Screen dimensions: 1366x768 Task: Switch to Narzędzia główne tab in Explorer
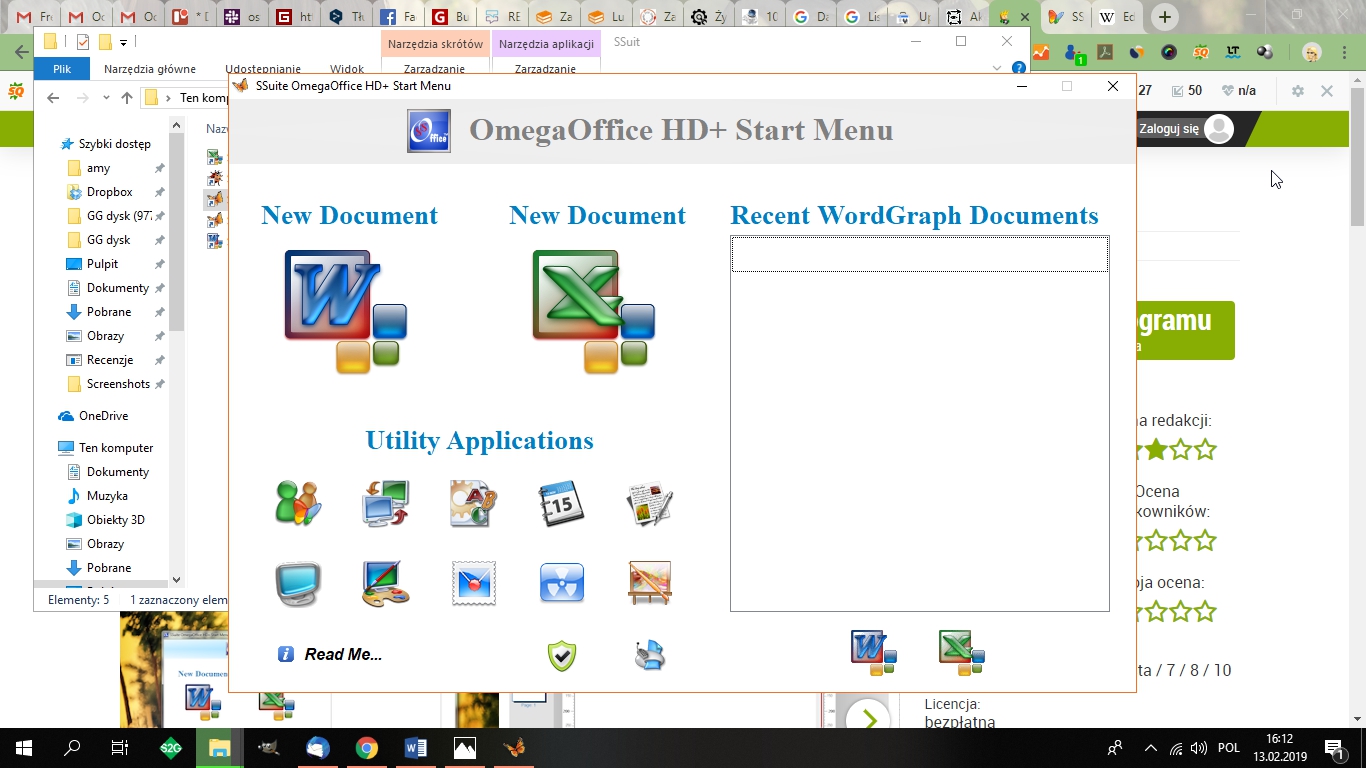150,69
